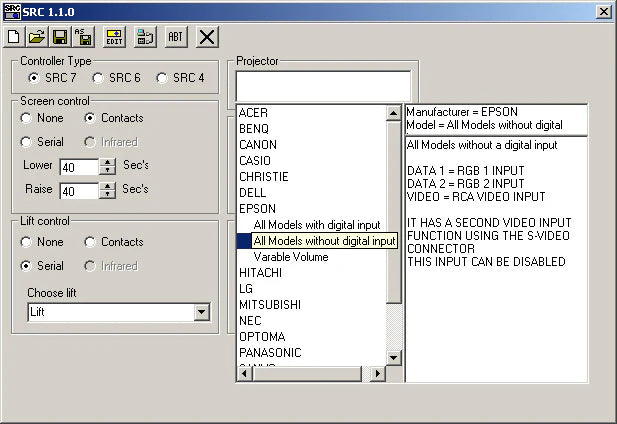Viewport: 617px width, 424px height.
Task: Increase the Raise seconds value
Action: [x=107, y=186]
